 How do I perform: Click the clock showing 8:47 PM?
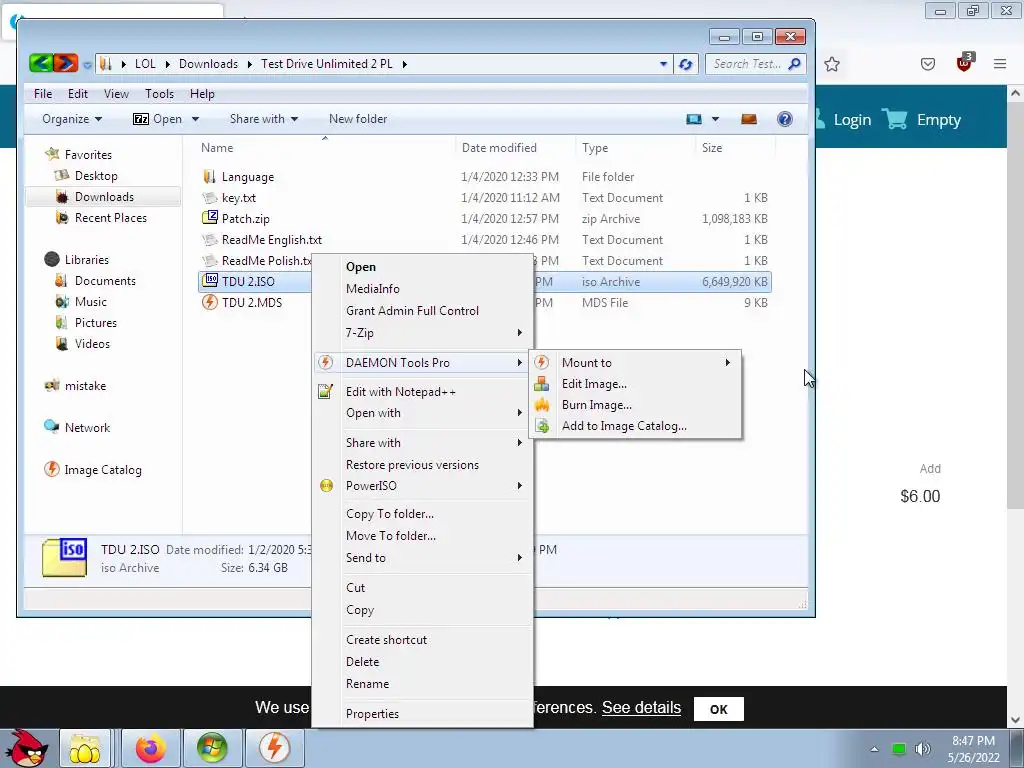tap(973, 741)
